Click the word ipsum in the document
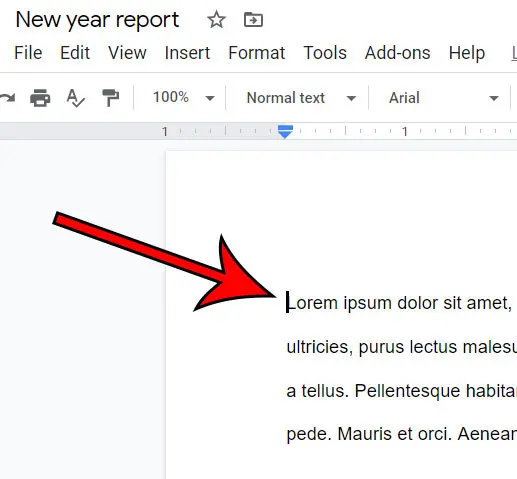This screenshot has height=479, width=517. pos(367,304)
